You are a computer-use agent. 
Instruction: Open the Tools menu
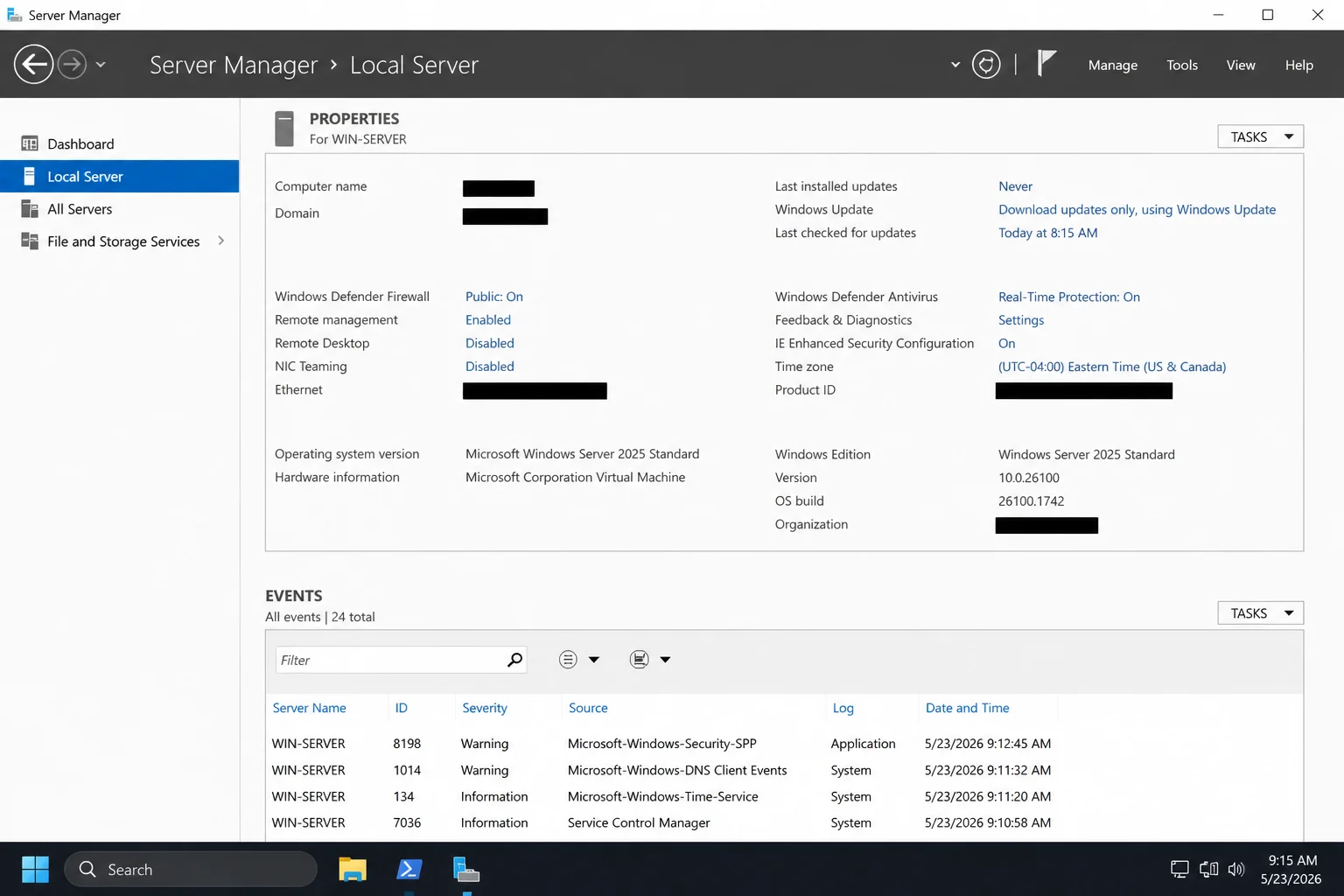click(x=1182, y=65)
